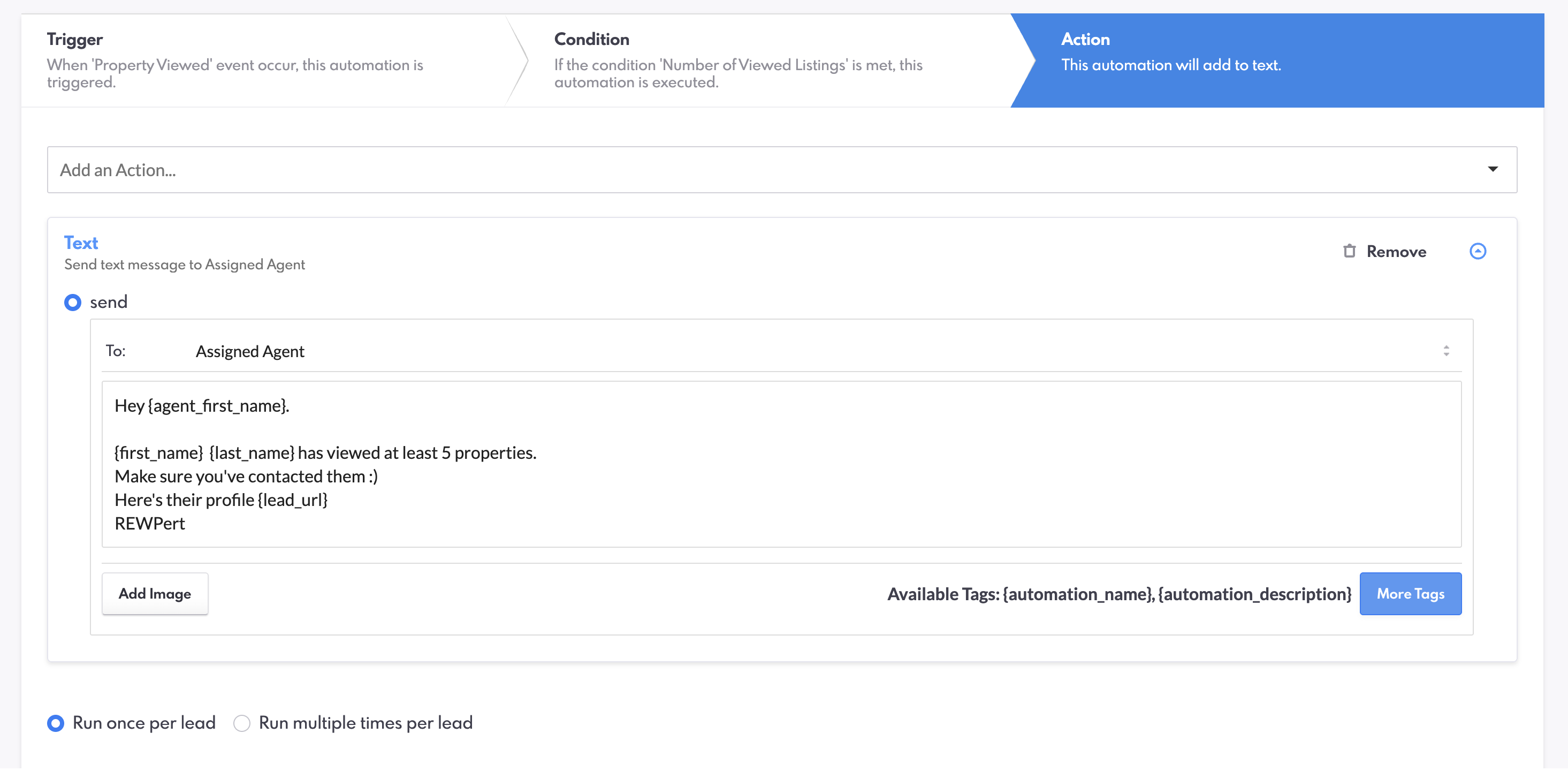Select the Action step tab
Viewport: 1568px width, 771px height.
click(1278, 61)
